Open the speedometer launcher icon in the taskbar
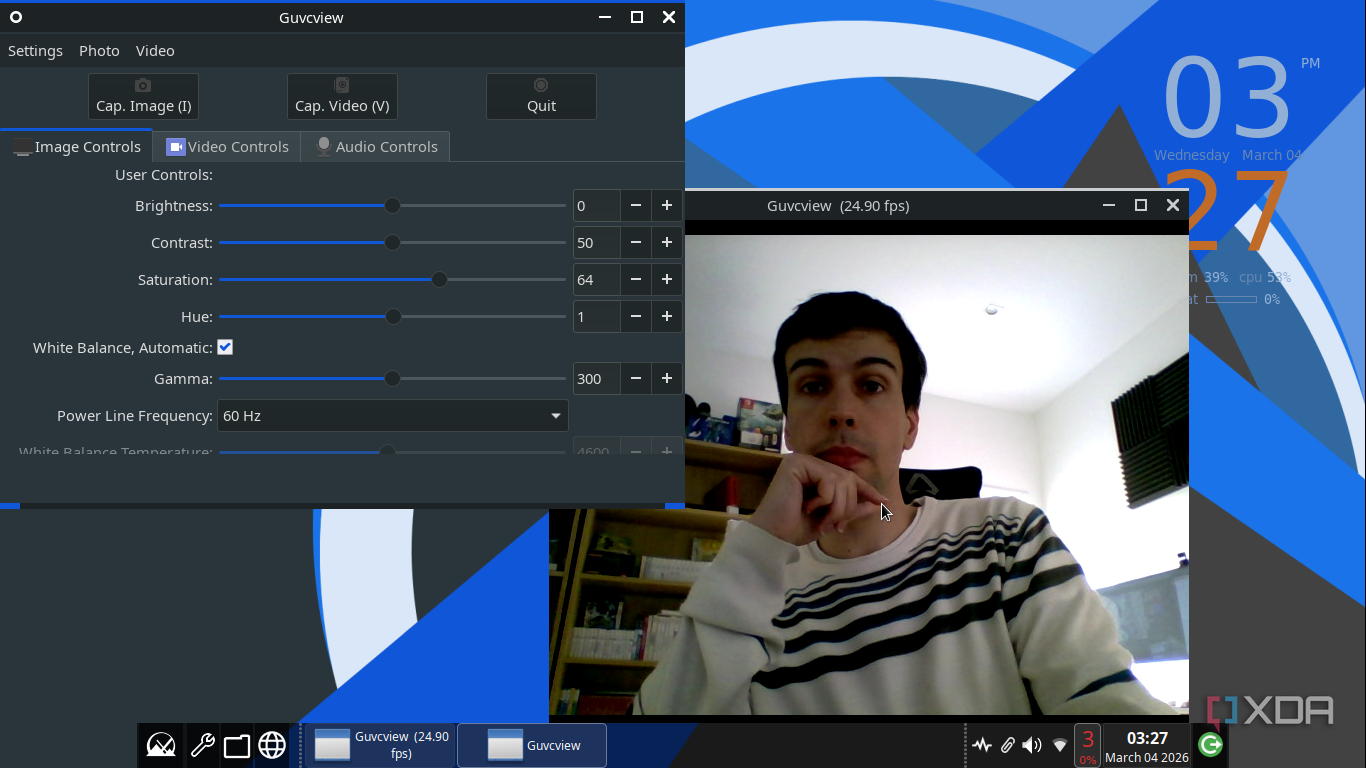The height and width of the screenshot is (768, 1366). click(161, 745)
